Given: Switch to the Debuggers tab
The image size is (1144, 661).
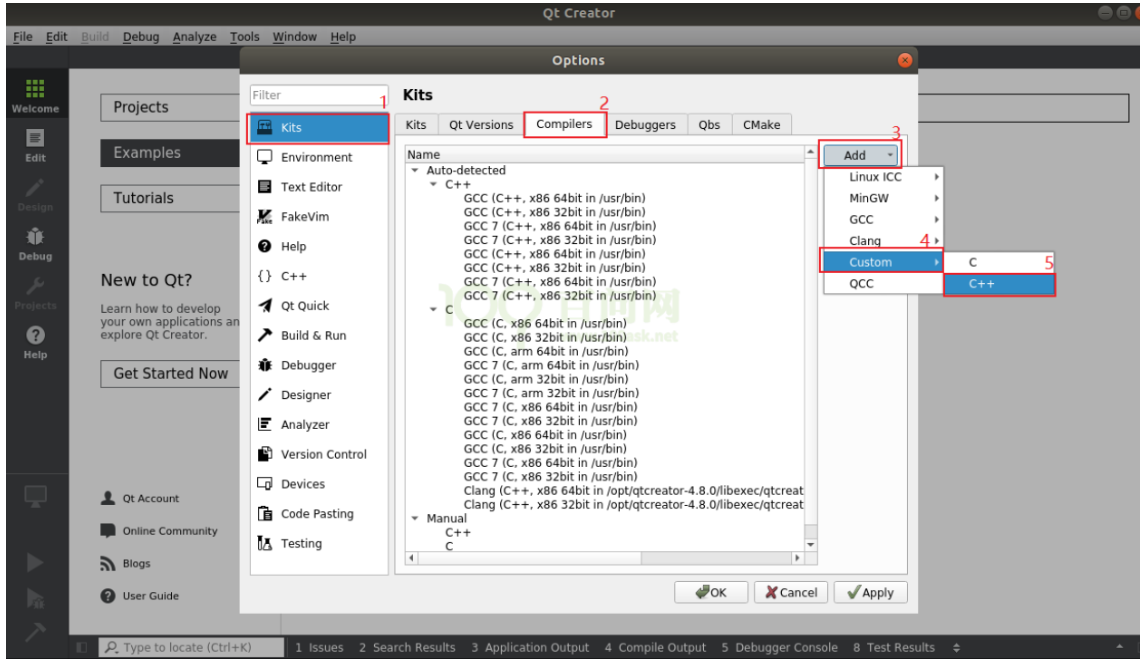Looking at the screenshot, I should coord(645,125).
